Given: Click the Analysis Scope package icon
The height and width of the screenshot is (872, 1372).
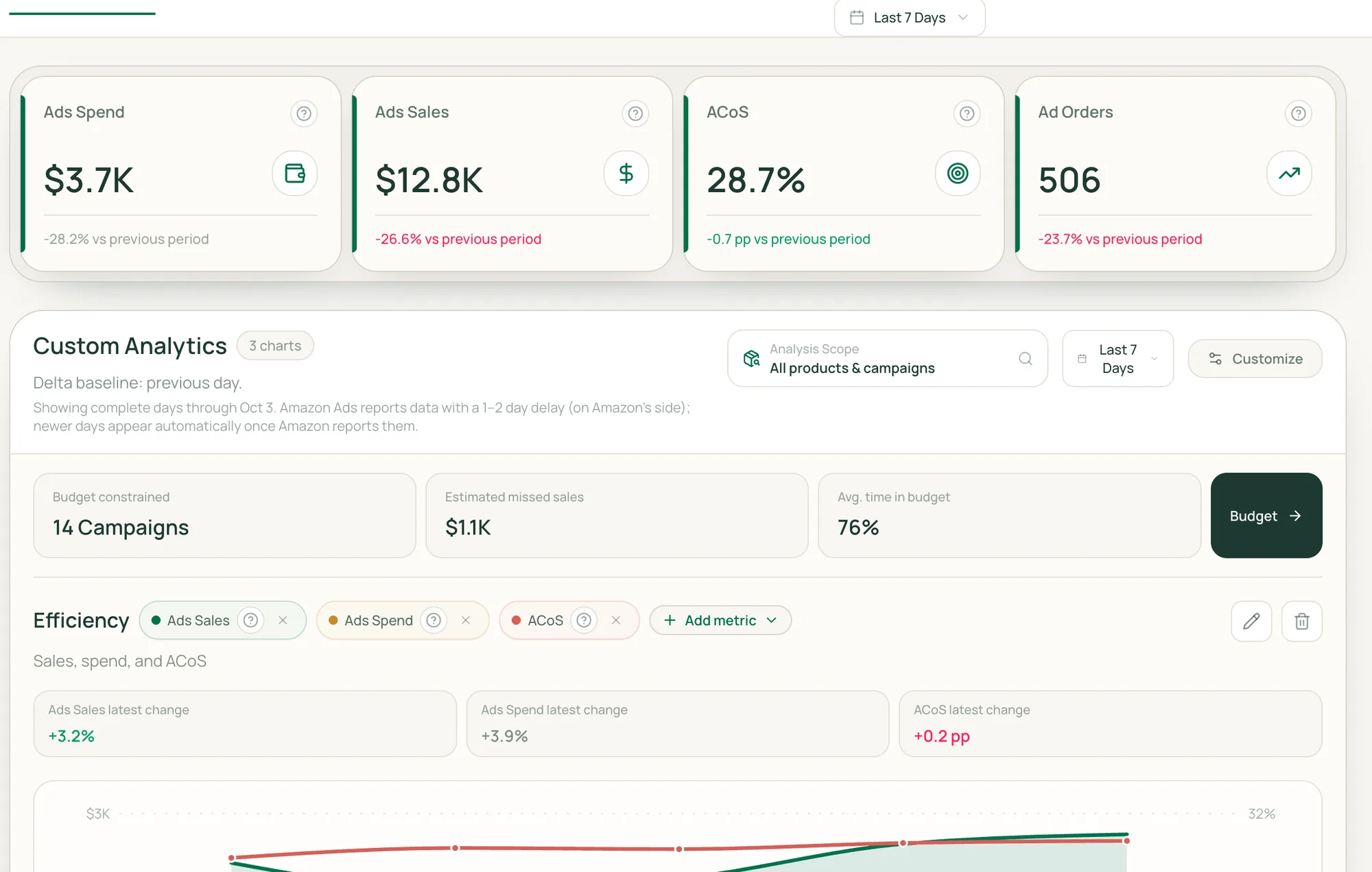Looking at the screenshot, I should pos(752,359).
